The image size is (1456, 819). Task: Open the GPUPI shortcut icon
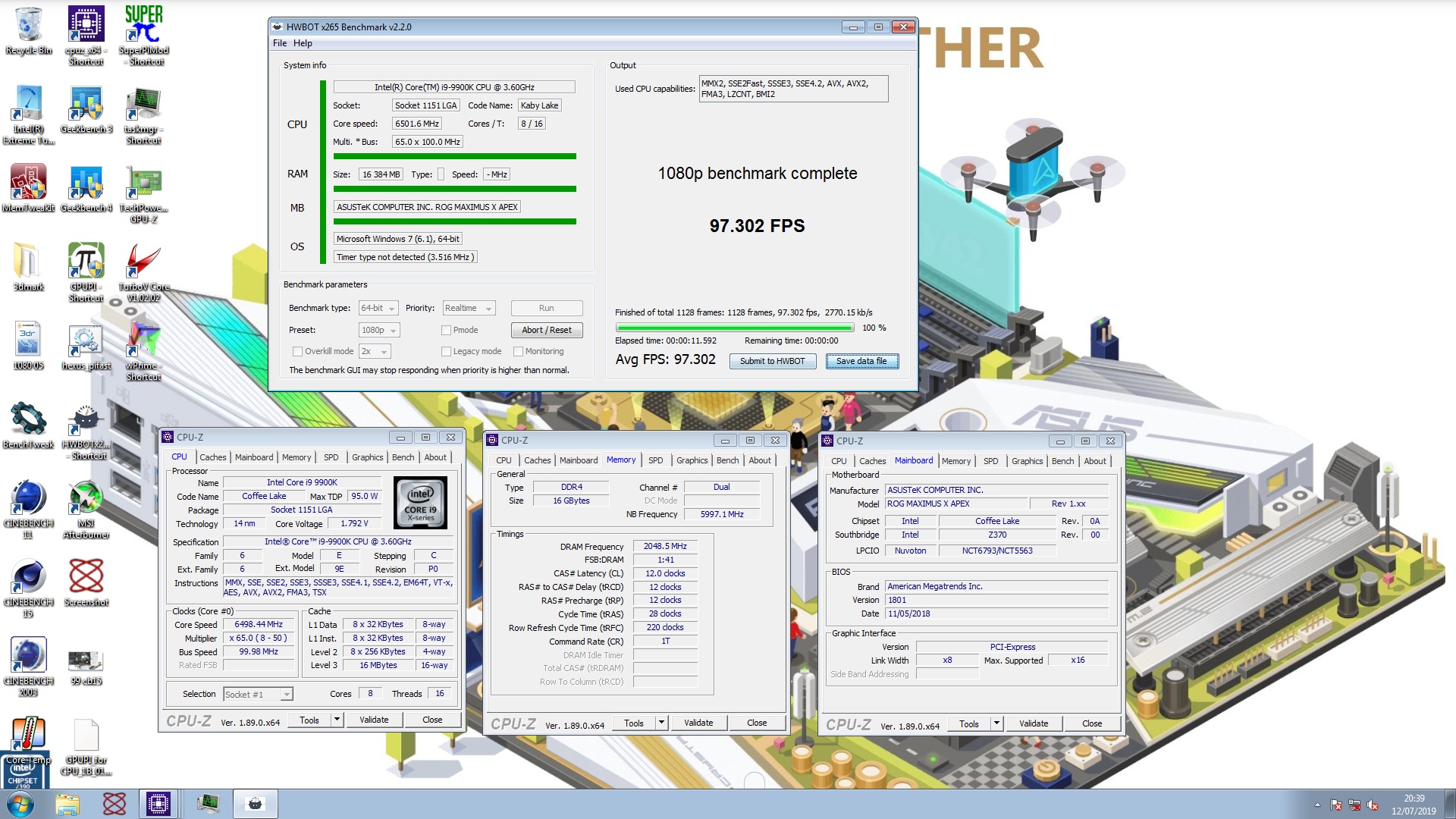(x=86, y=271)
